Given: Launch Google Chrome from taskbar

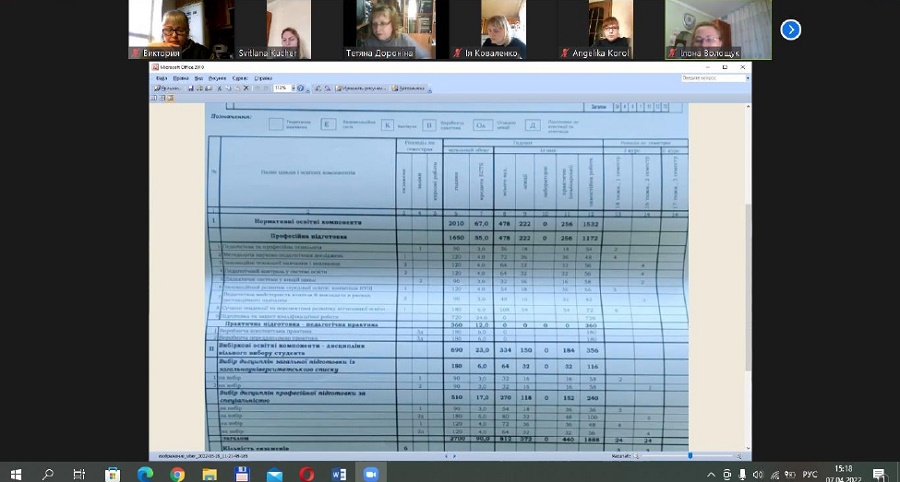Looking at the screenshot, I should (177, 473).
